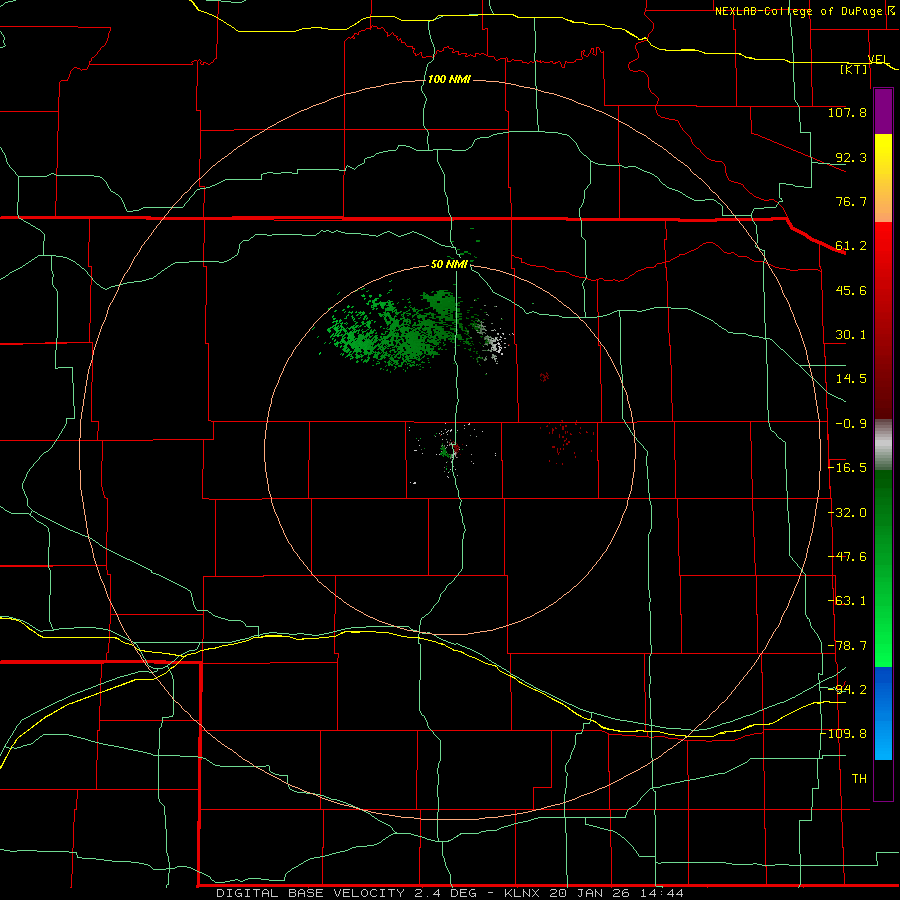The image size is (900, 900).
Task: Select the 61.2 velocity scale value
Action: [x=851, y=246]
